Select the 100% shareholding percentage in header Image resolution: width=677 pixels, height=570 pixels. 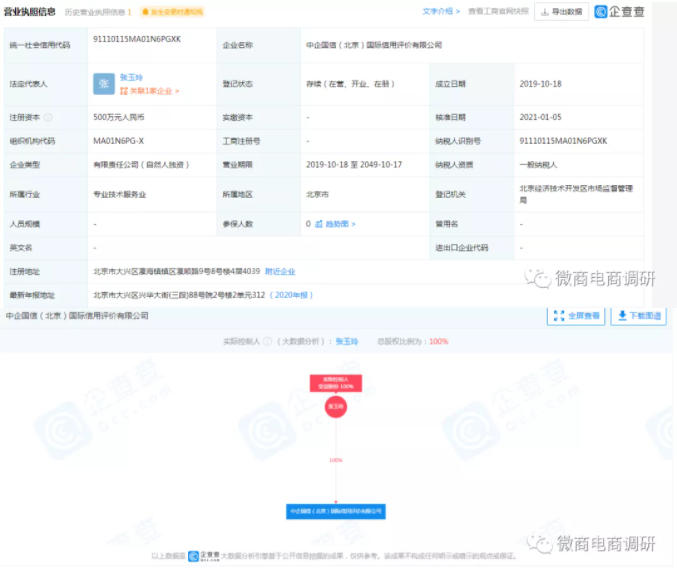click(x=439, y=342)
